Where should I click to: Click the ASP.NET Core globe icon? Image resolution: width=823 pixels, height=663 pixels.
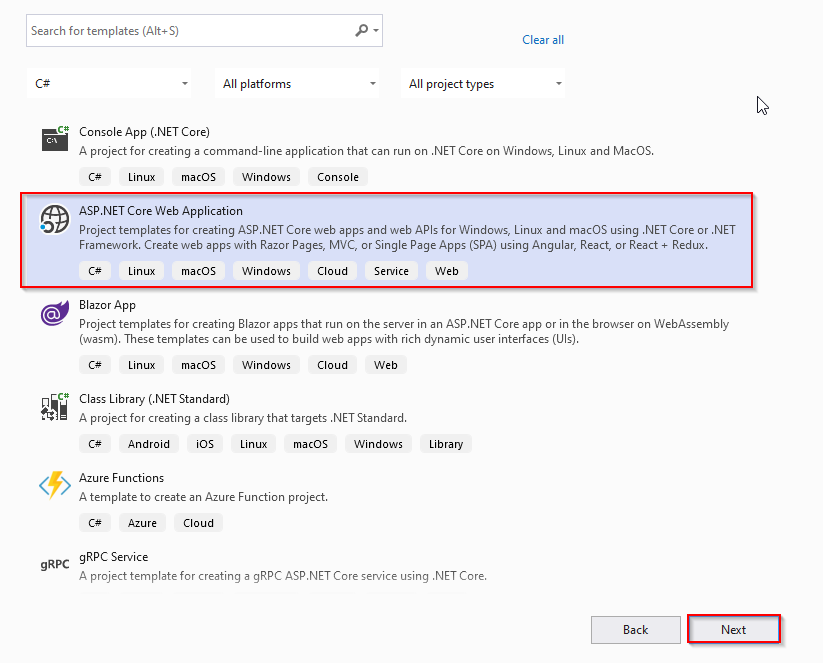tap(54, 219)
